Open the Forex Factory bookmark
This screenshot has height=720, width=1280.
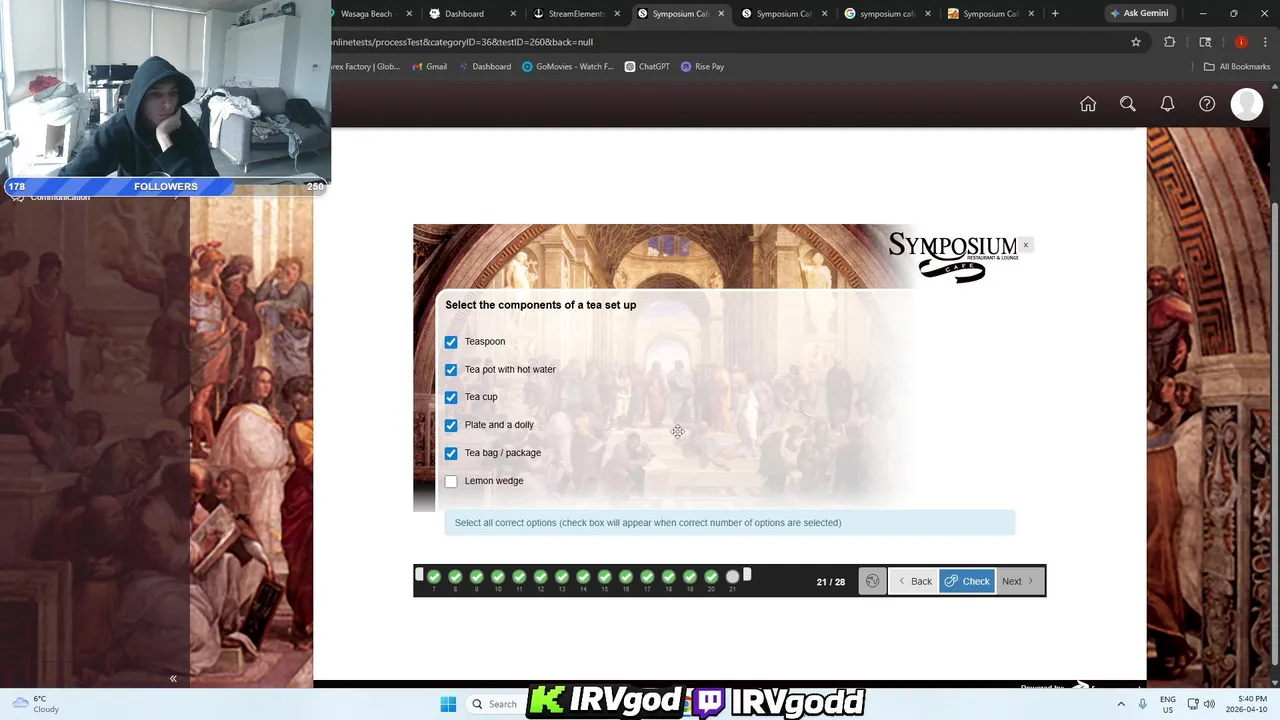coord(366,67)
